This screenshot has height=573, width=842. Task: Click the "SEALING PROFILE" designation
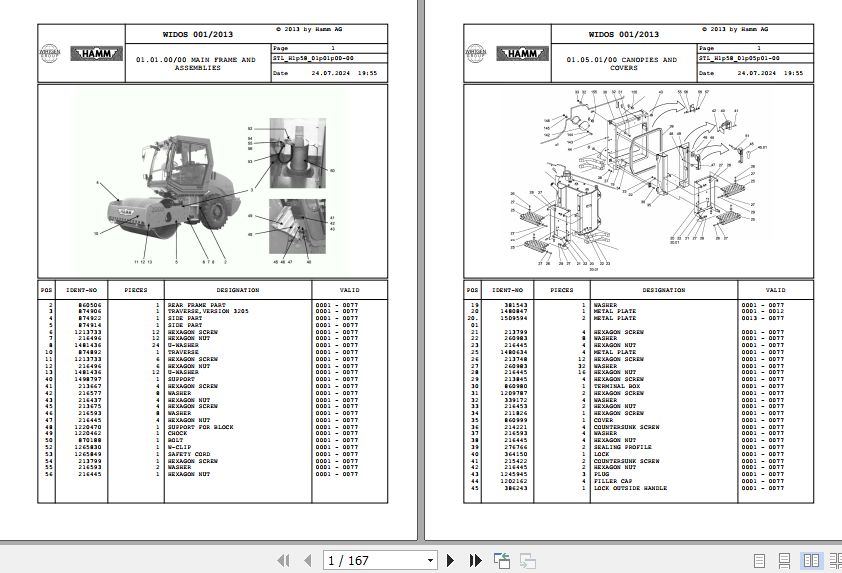coord(622,447)
